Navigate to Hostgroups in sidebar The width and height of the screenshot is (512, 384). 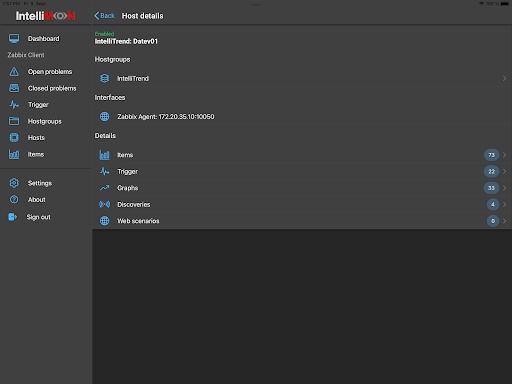(45, 121)
